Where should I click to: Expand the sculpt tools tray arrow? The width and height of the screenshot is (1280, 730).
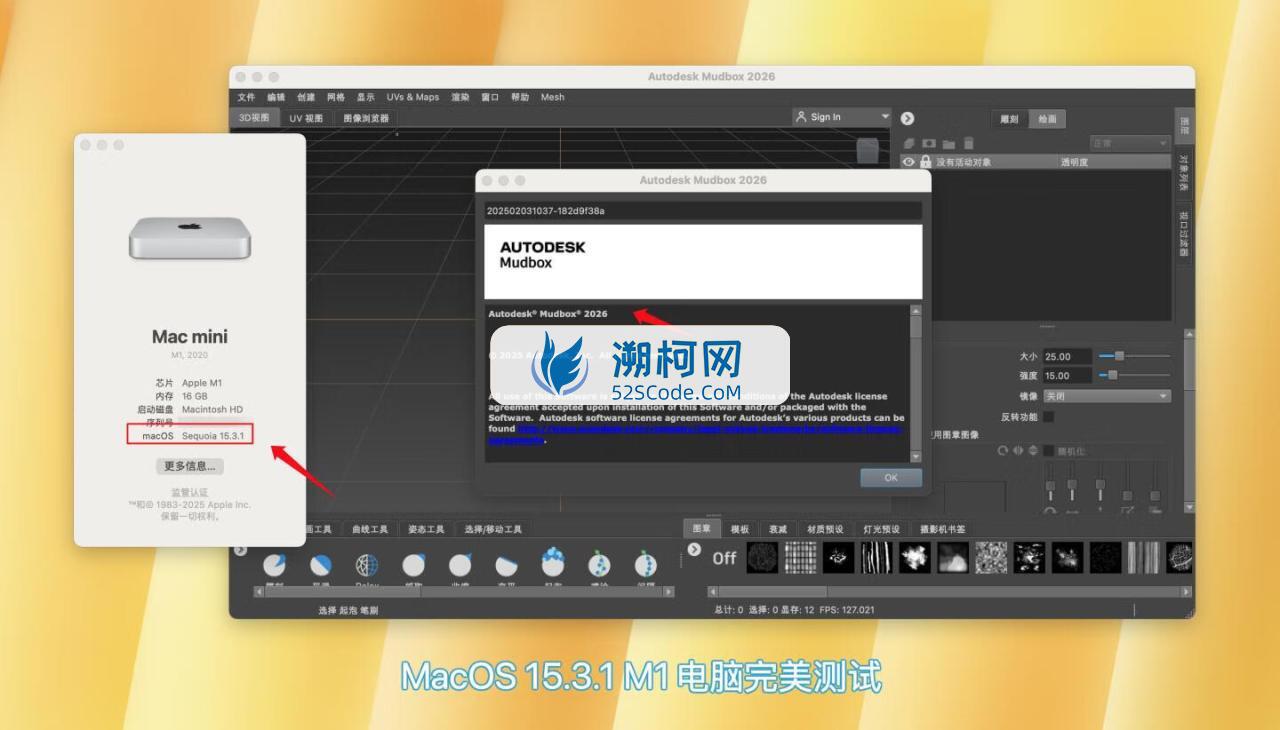coord(241,550)
